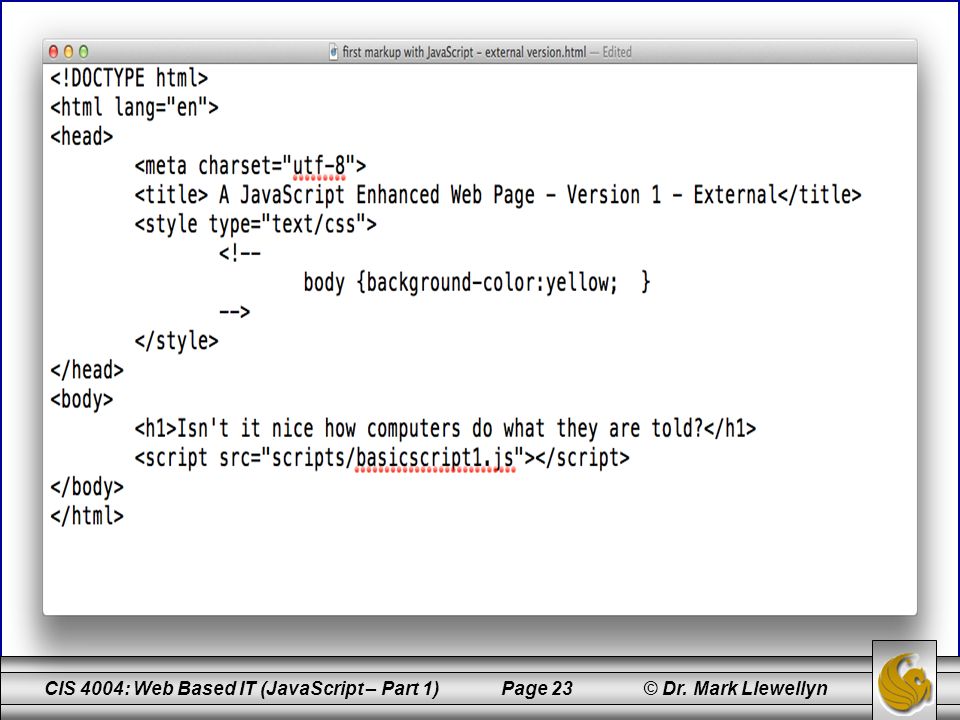Click the gold Pegasus logo
This screenshot has height=720, width=960.
pyautogui.click(x=904, y=682)
